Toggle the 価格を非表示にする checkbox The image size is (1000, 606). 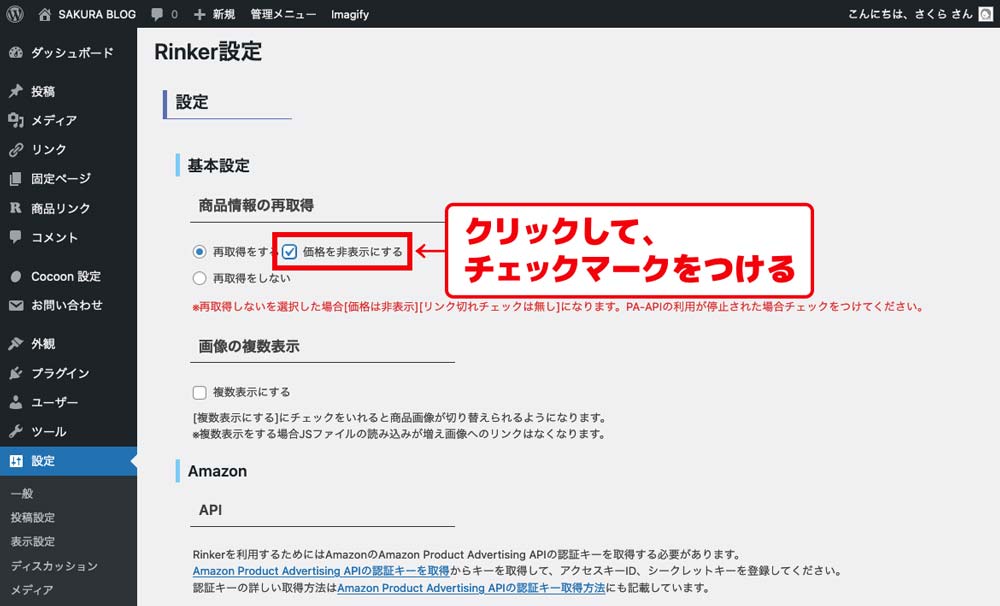tap(290, 252)
